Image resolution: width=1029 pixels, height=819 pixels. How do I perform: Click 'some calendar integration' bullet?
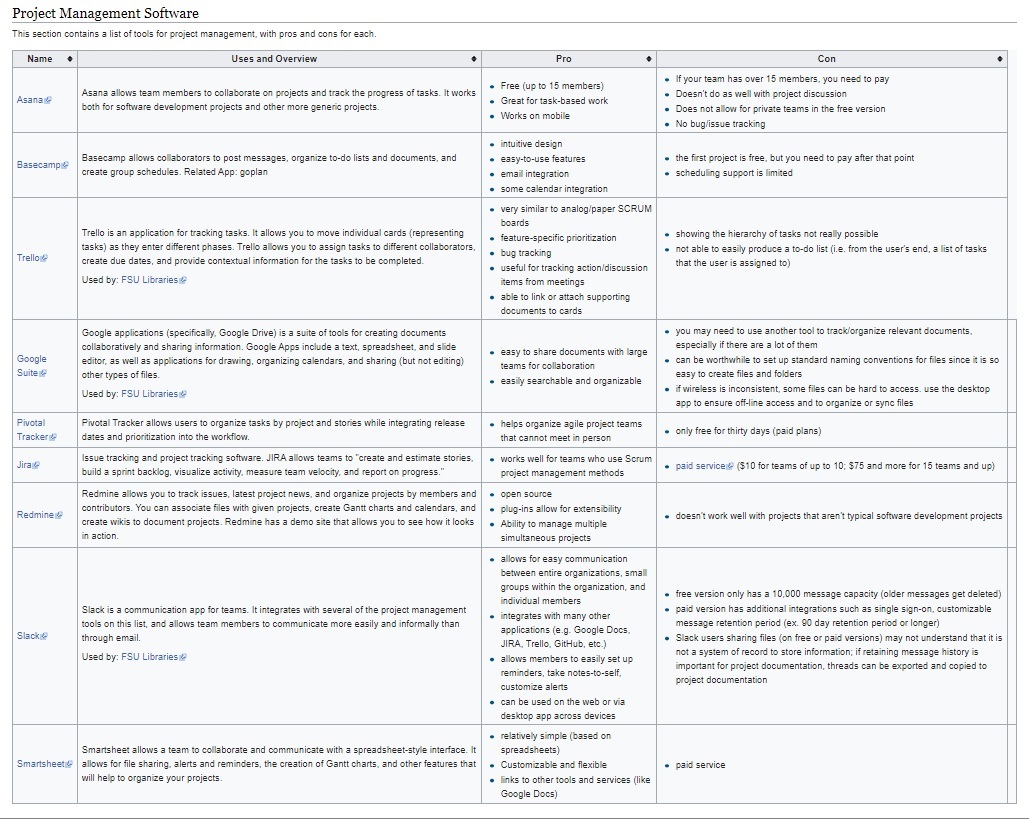(x=554, y=190)
